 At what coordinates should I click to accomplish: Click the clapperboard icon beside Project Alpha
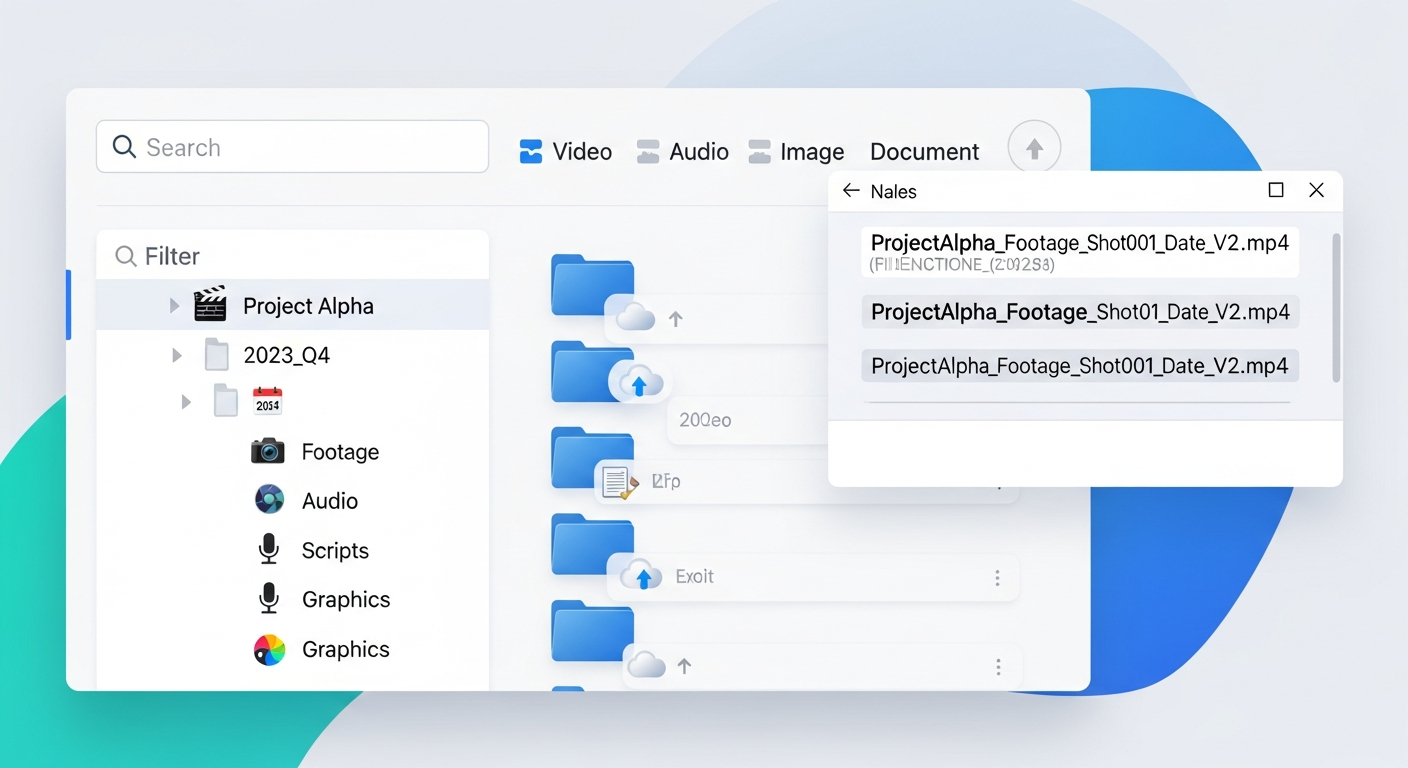click(x=209, y=305)
